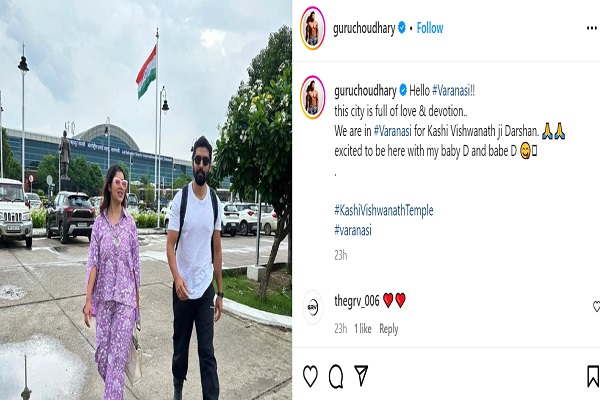600x400 pixels.
Task: Open guruchoudhary profile picture in the header
Action: (313, 28)
